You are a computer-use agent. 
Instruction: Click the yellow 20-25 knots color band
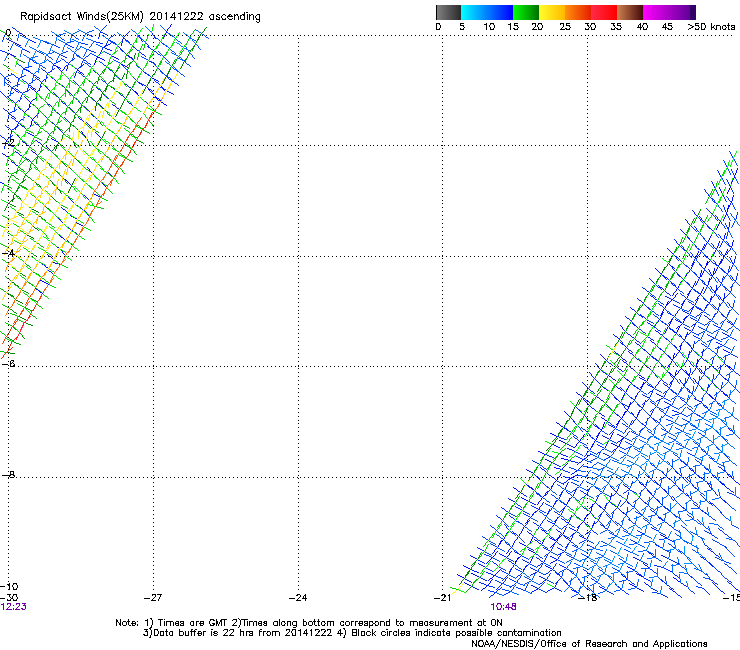(552, 12)
